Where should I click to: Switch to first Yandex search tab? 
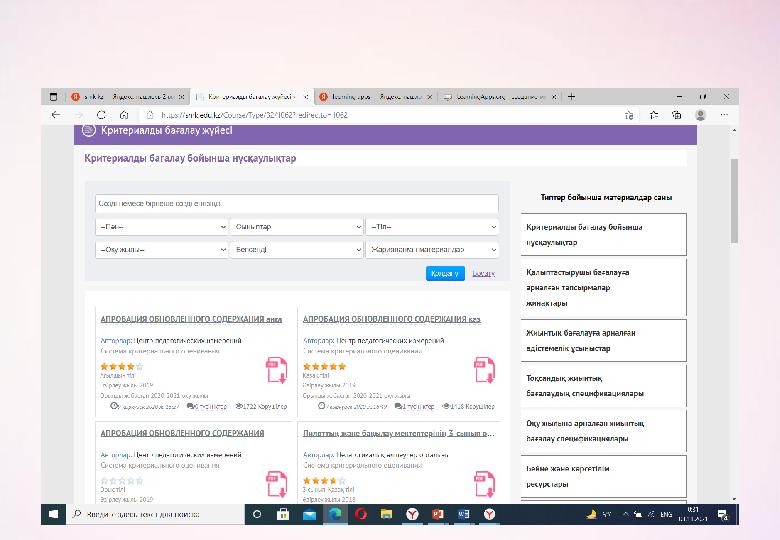tap(128, 96)
